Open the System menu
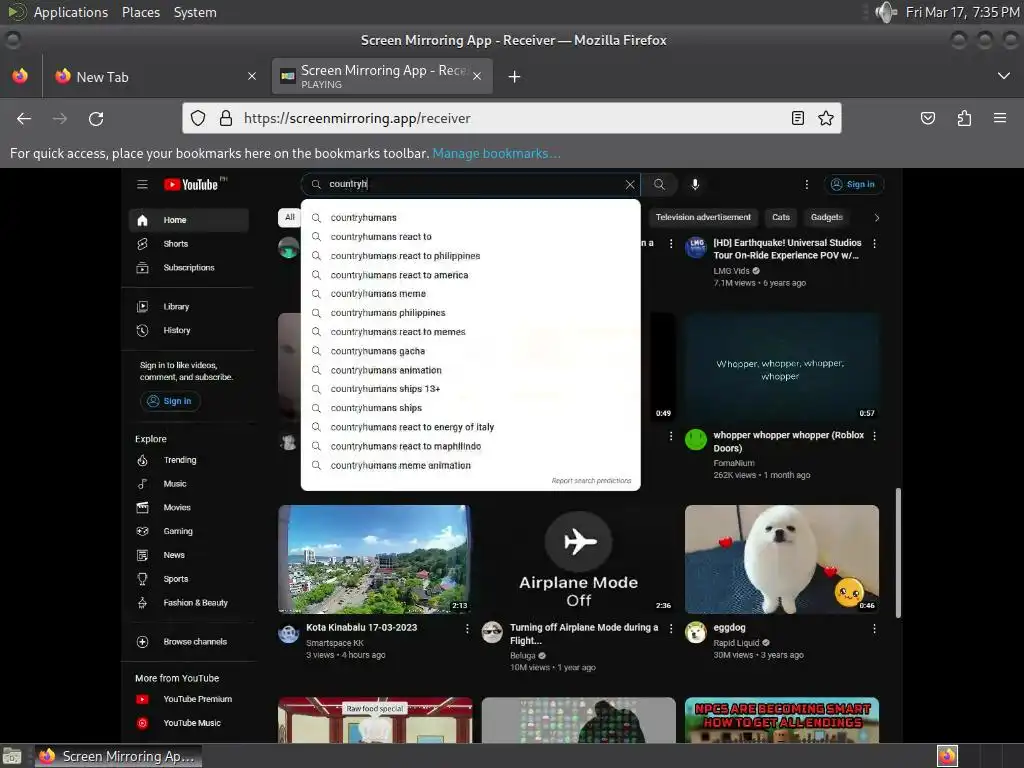 click(x=195, y=12)
